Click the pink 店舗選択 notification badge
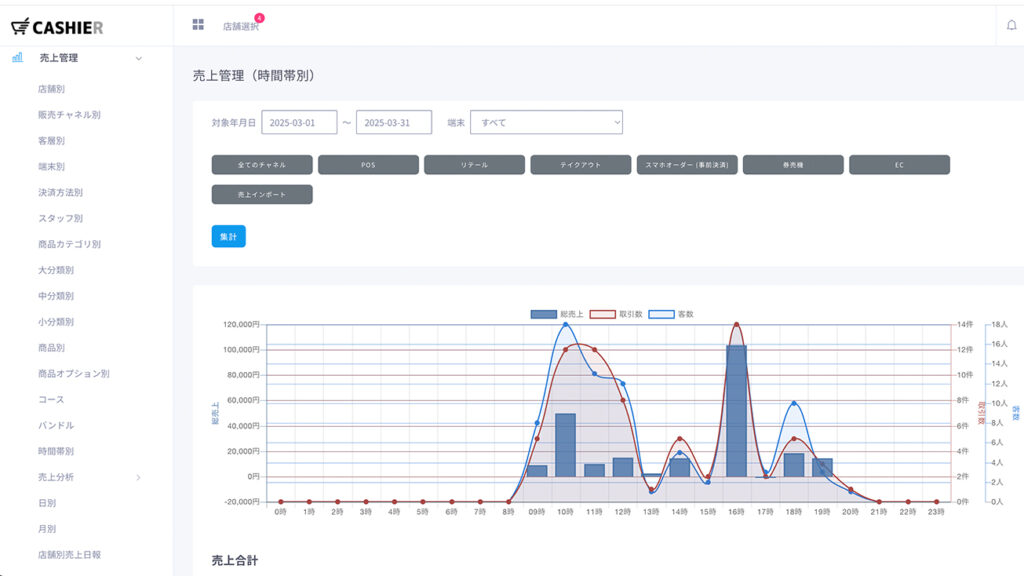The image size is (1024, 576). (x=259, y=18)
